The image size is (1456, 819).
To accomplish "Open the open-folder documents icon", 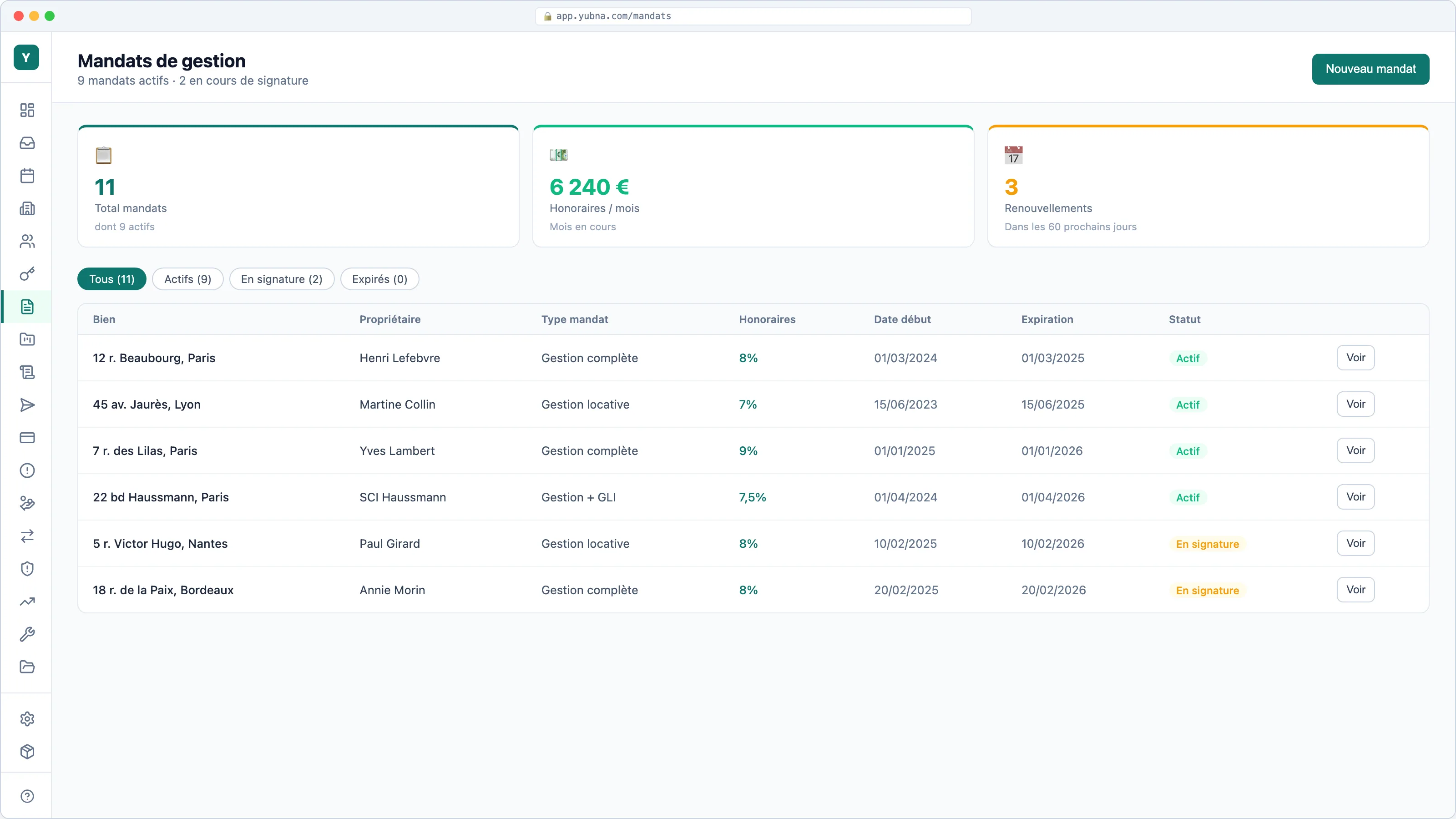I will [x=27, y=667].
